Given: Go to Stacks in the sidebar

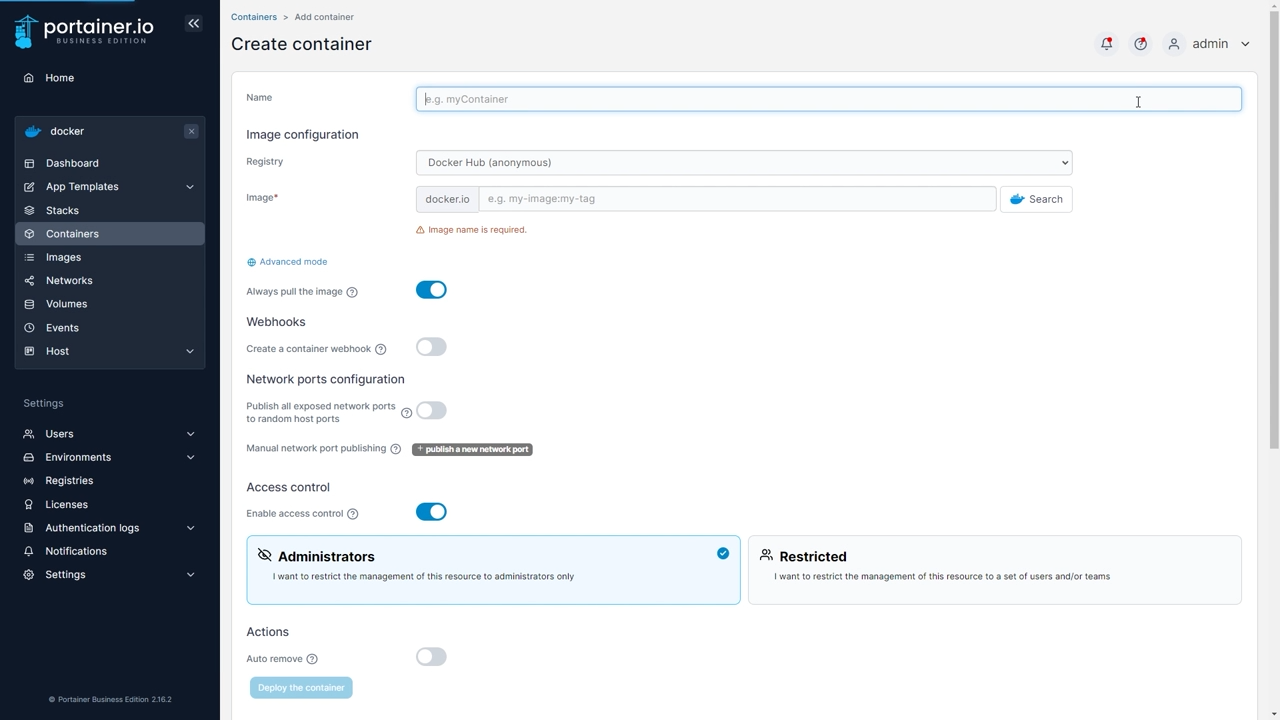Looking at the screenshot, I should coord(62,211).
